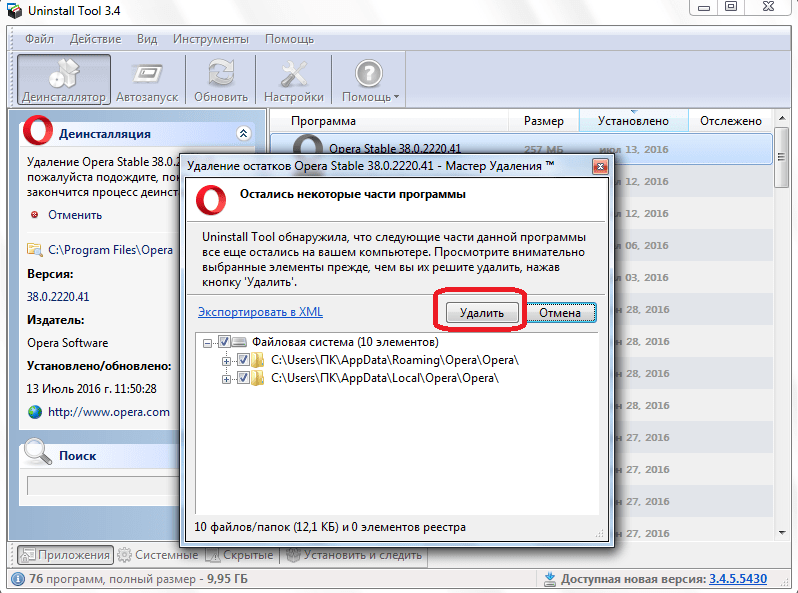Click the folder icon of Local\Opera path

(258, 378)
